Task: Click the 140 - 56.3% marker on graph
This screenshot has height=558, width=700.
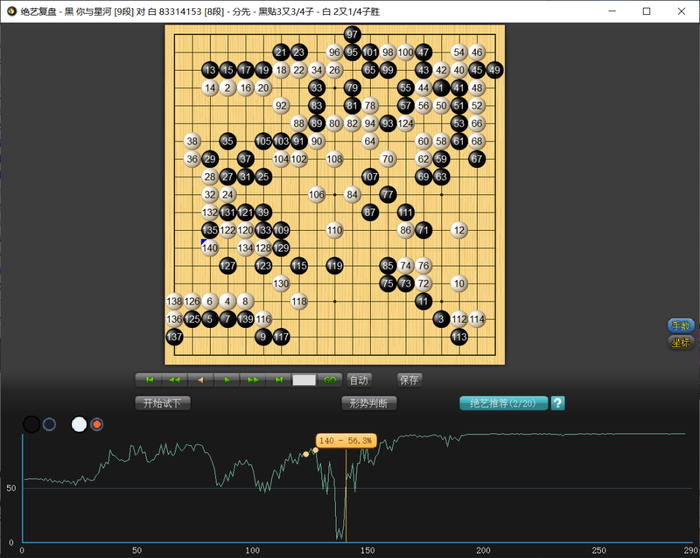Action: pos(346,440)
